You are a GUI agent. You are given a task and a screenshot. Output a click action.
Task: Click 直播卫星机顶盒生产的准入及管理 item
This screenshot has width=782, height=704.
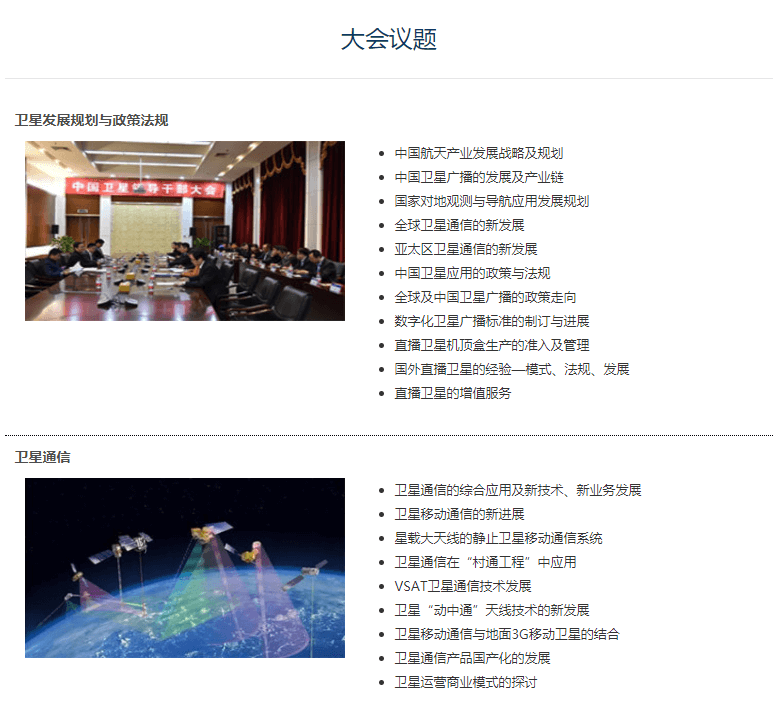492,345
